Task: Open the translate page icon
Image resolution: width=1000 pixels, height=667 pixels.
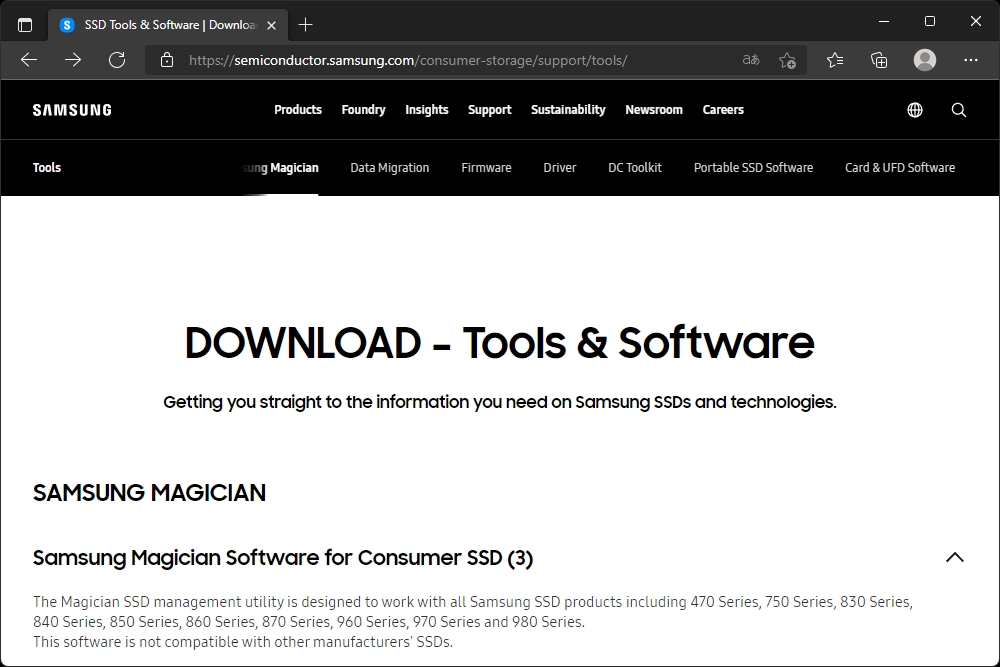Action: point(751,60)
